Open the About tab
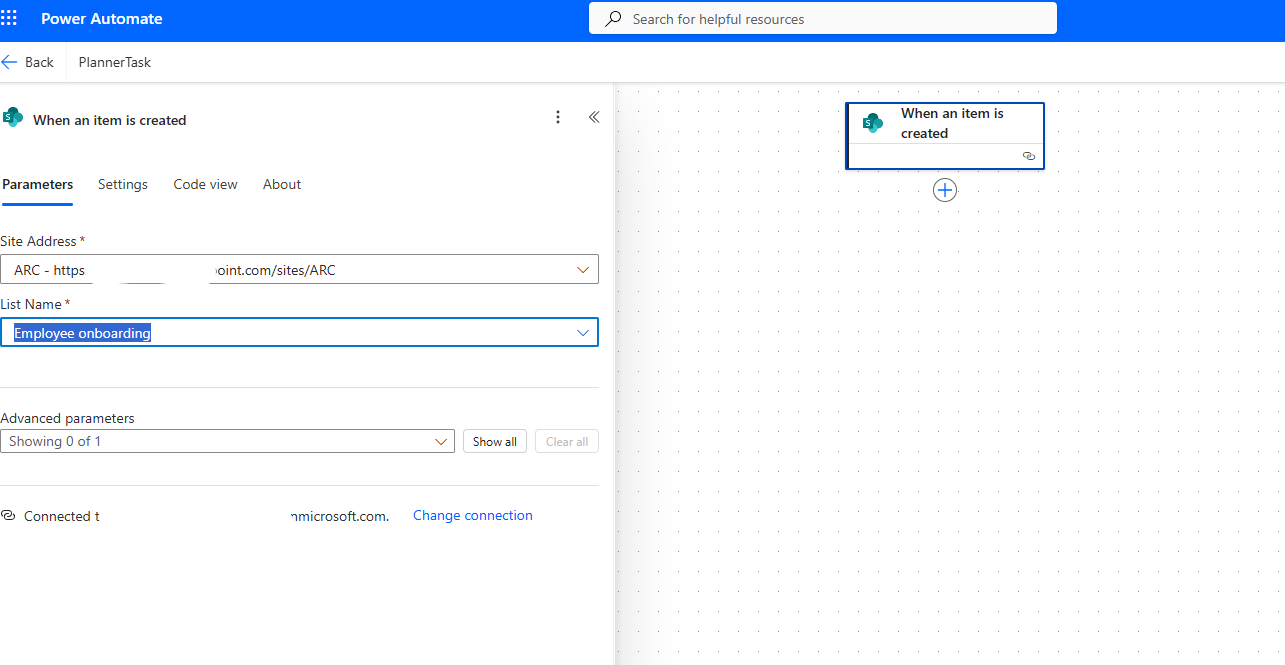 (282, 184)
